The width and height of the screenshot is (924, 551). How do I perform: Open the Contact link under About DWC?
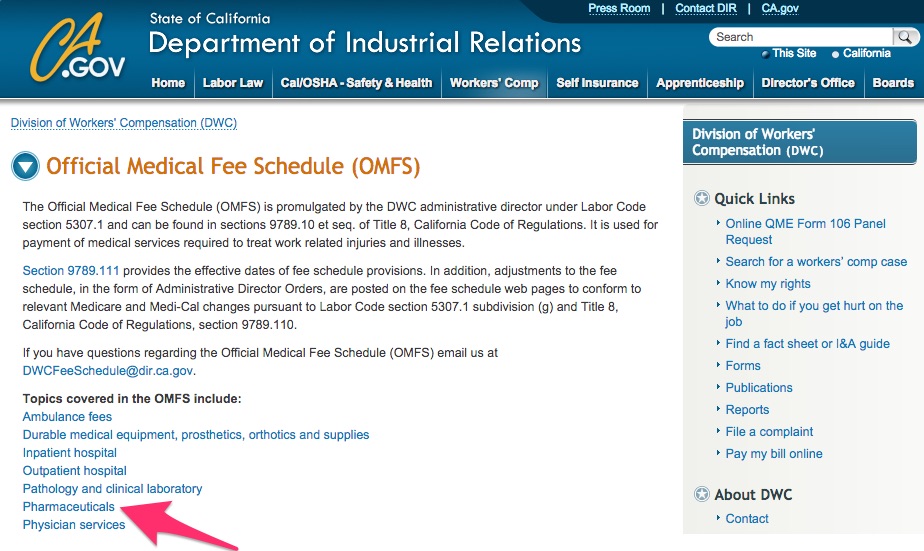tap(747, 519)
